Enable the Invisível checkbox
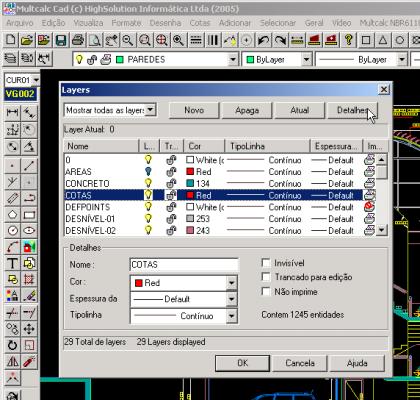Screen dimensions: 420x400 pyautogui.click(x=266, y=263)
